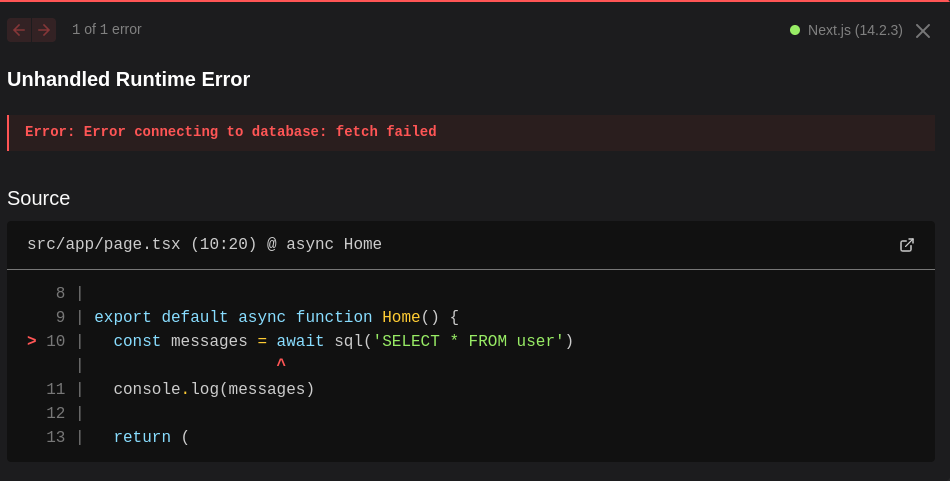Click the Next.js (14.2.3) version label
Viewport: 950px width, 481px height.
point(855,30)
